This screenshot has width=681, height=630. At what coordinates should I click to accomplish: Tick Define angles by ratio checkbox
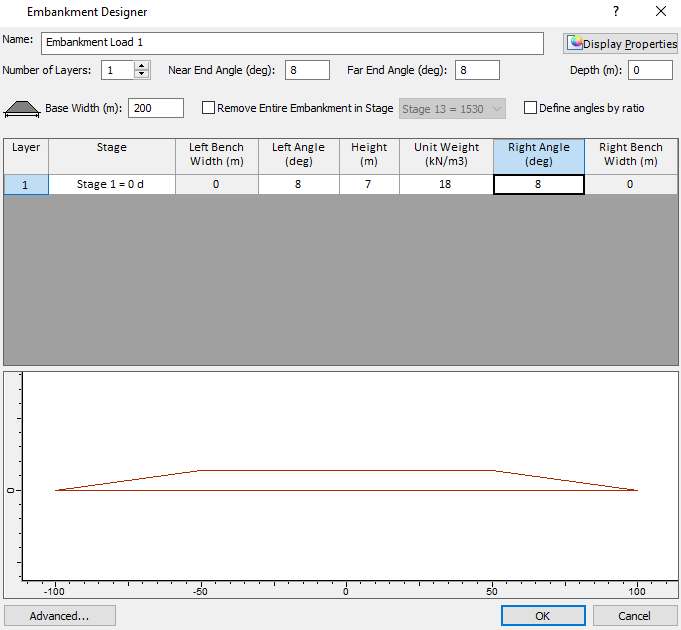[x=530, y=108]
